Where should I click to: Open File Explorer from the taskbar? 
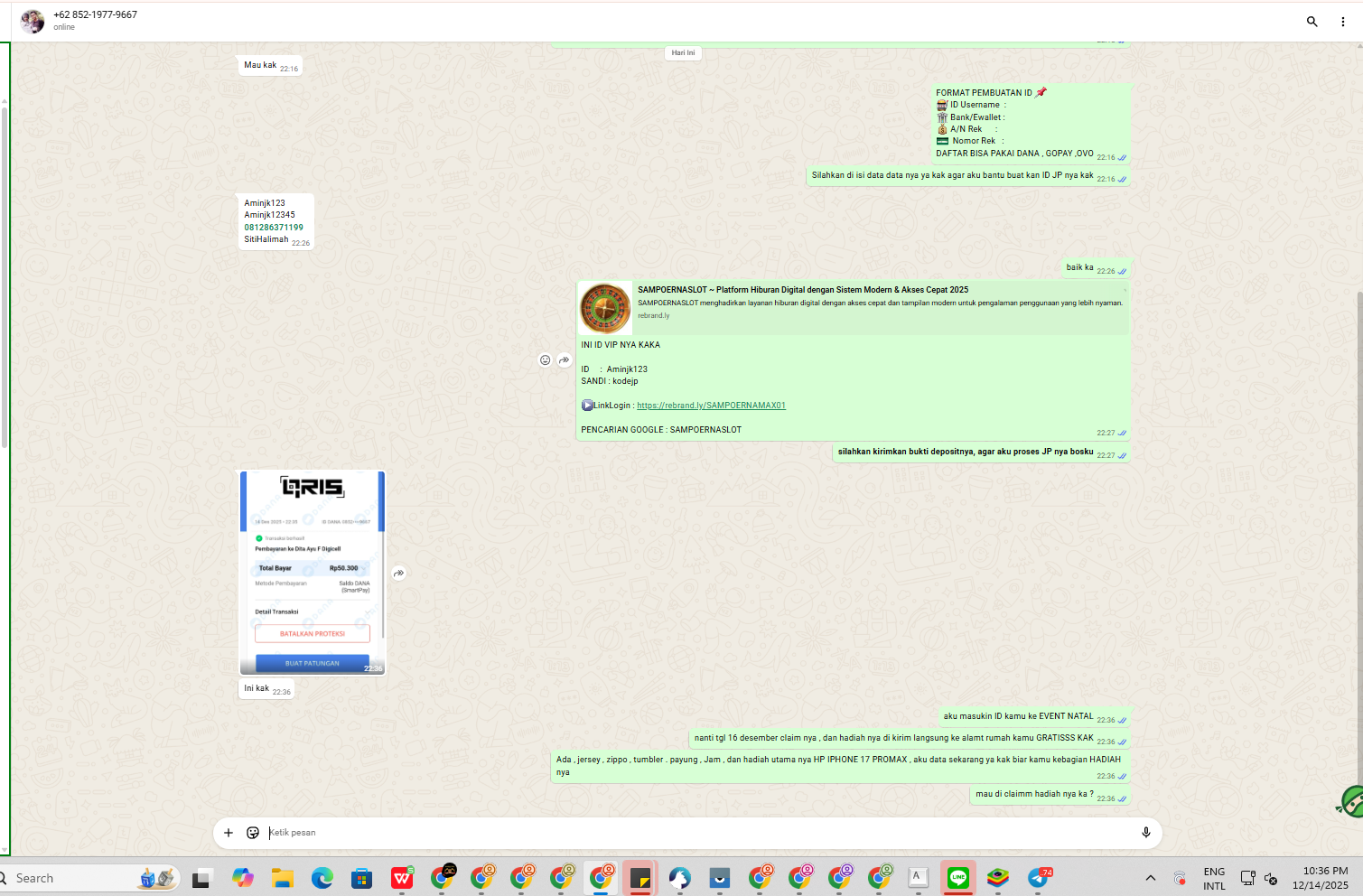283,878
